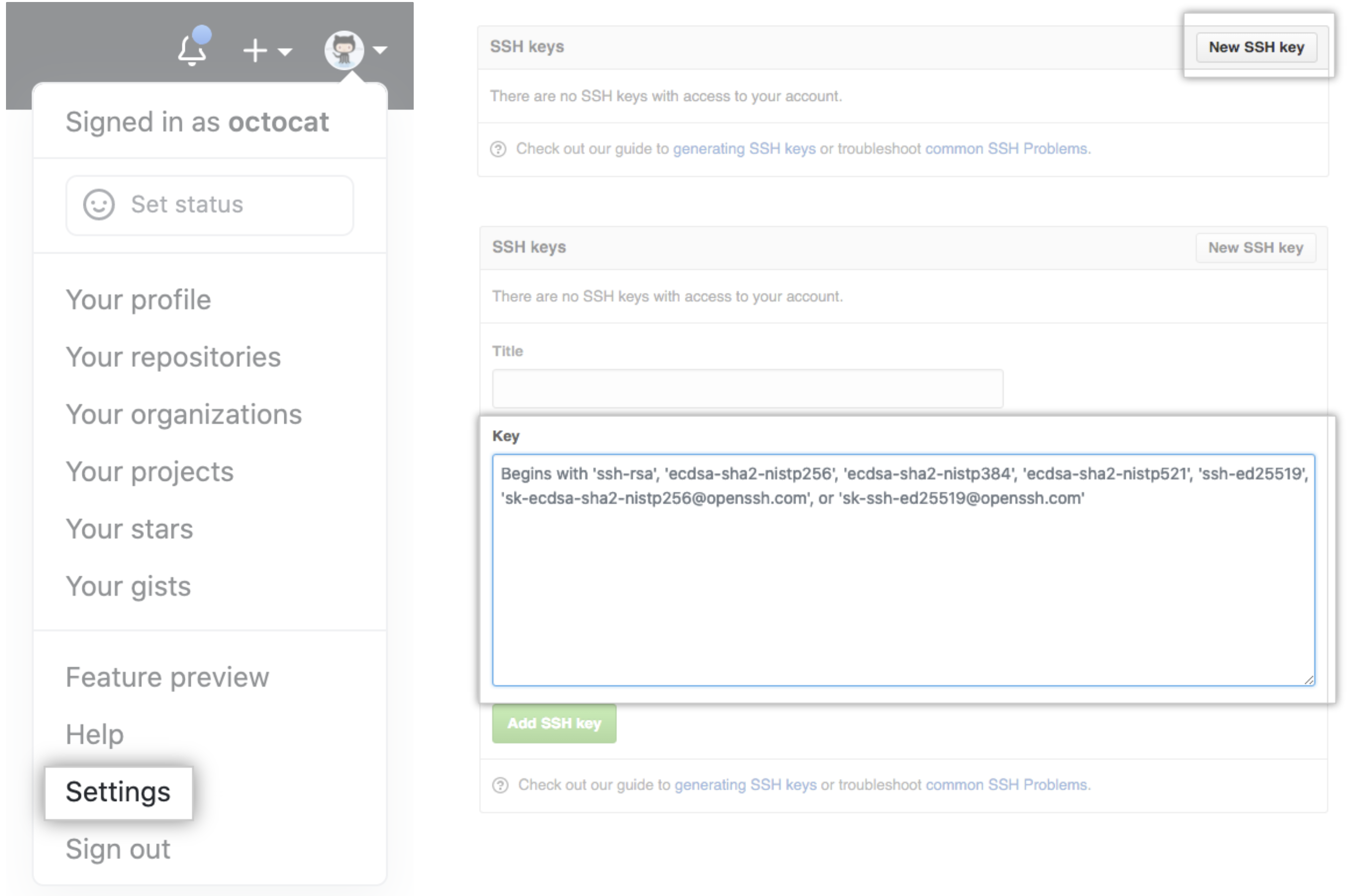Expand the dropdown arrow beside the avatar

click(380, 50)
